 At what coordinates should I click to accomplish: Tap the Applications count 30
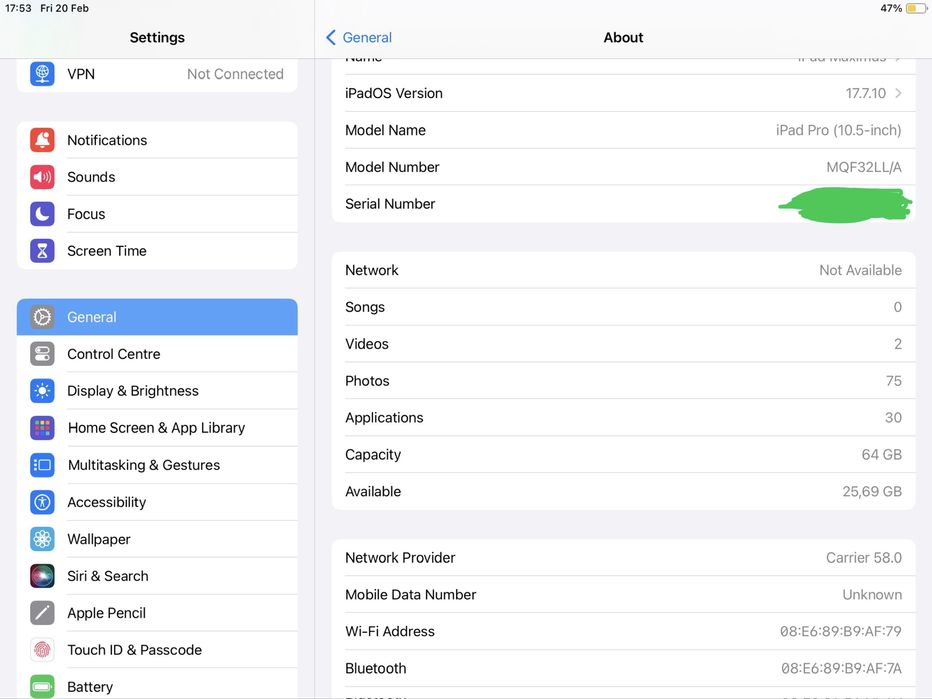(893, 418)
